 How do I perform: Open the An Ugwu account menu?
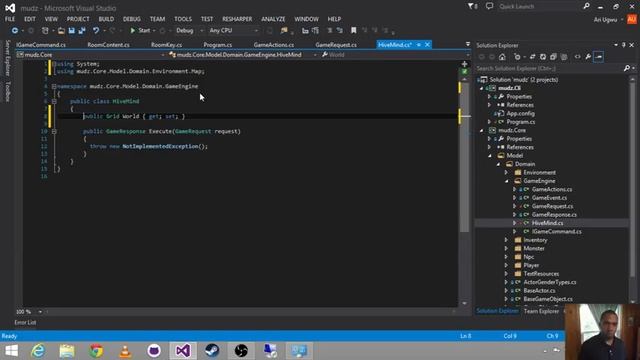608,19
